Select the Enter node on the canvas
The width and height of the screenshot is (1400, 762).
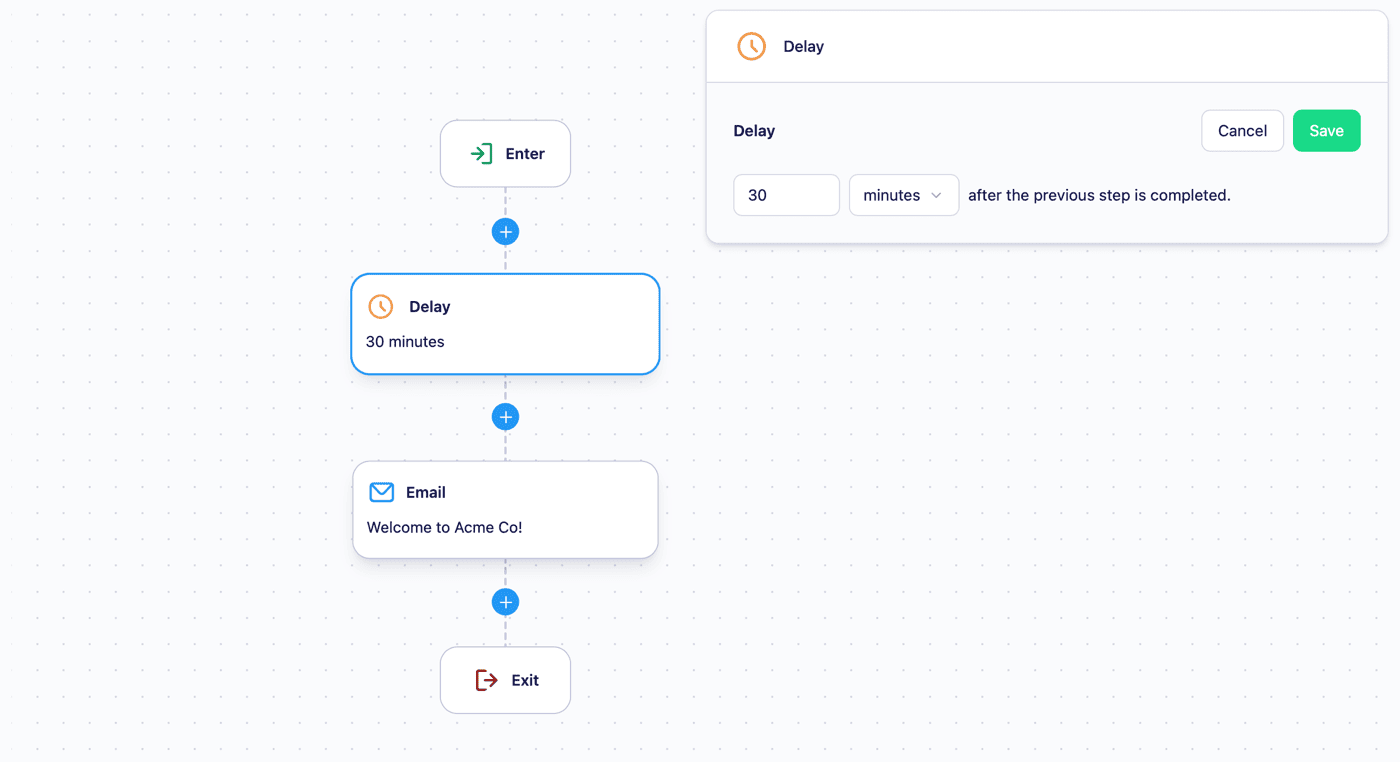point(505,153)
